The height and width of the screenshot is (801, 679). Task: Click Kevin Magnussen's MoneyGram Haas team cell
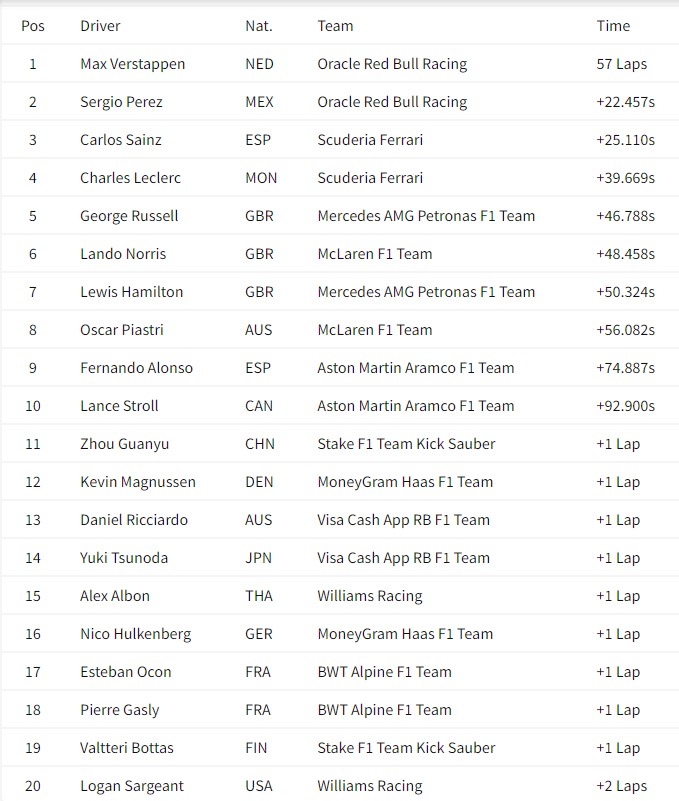[405, 482]
